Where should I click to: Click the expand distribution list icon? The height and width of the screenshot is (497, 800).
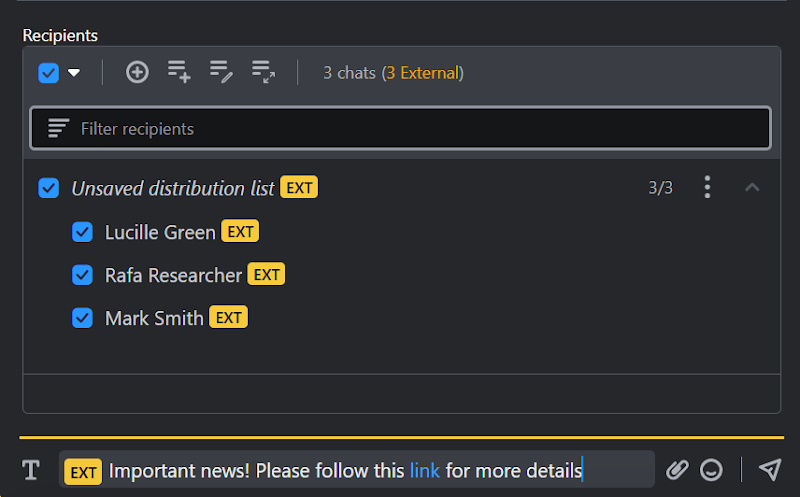tap(263, 72)
